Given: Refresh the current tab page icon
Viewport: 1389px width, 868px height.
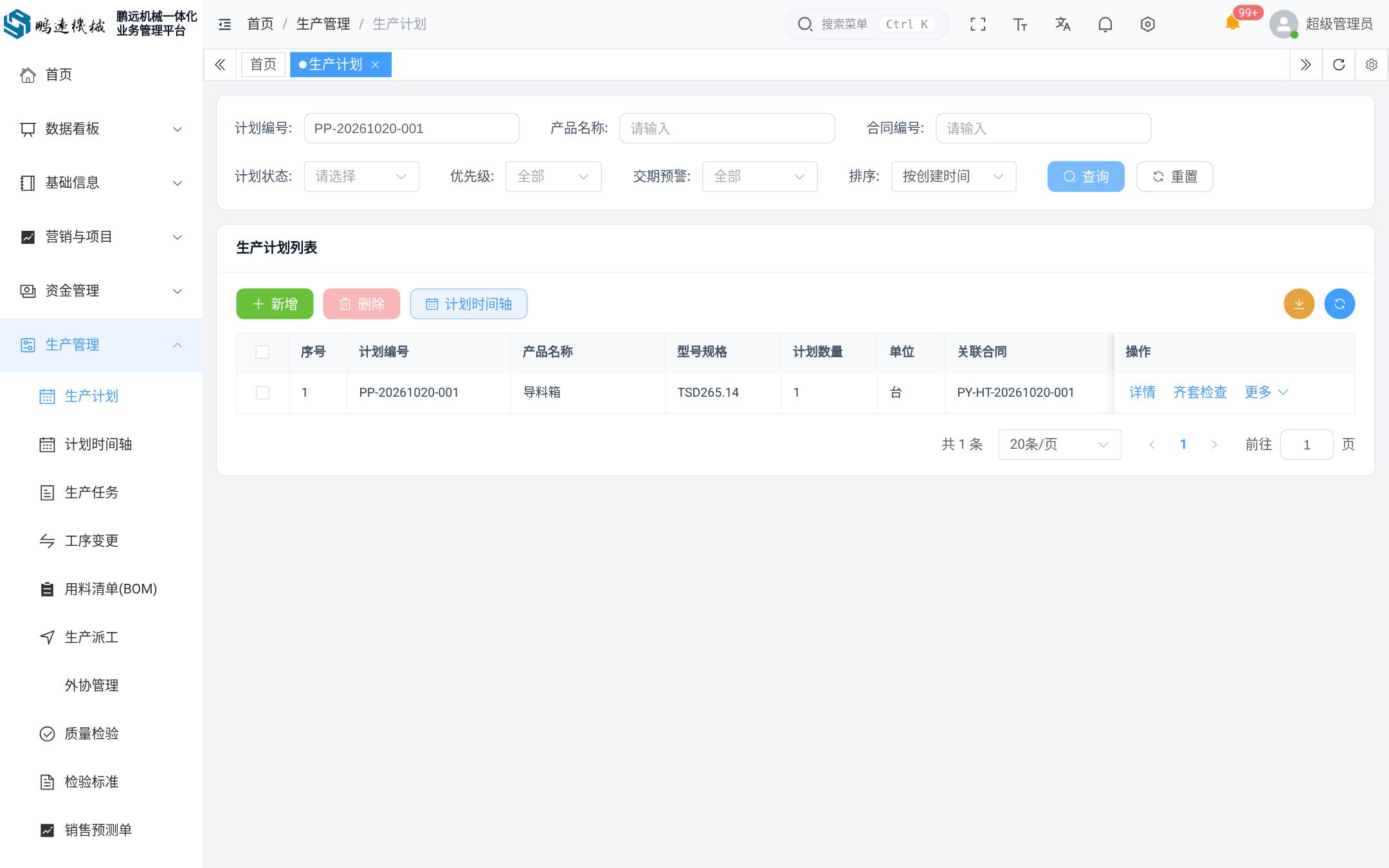Looking at the screenshot, I should tap(1339, 65).
